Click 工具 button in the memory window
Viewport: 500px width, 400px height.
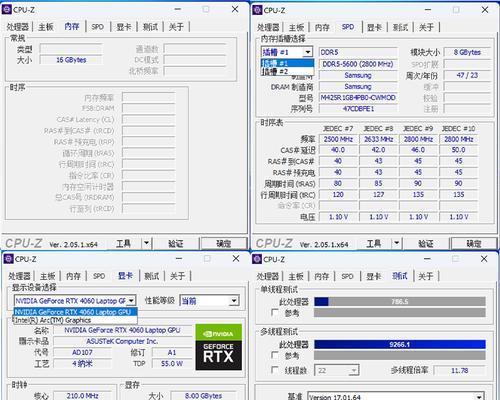point(124,243)
